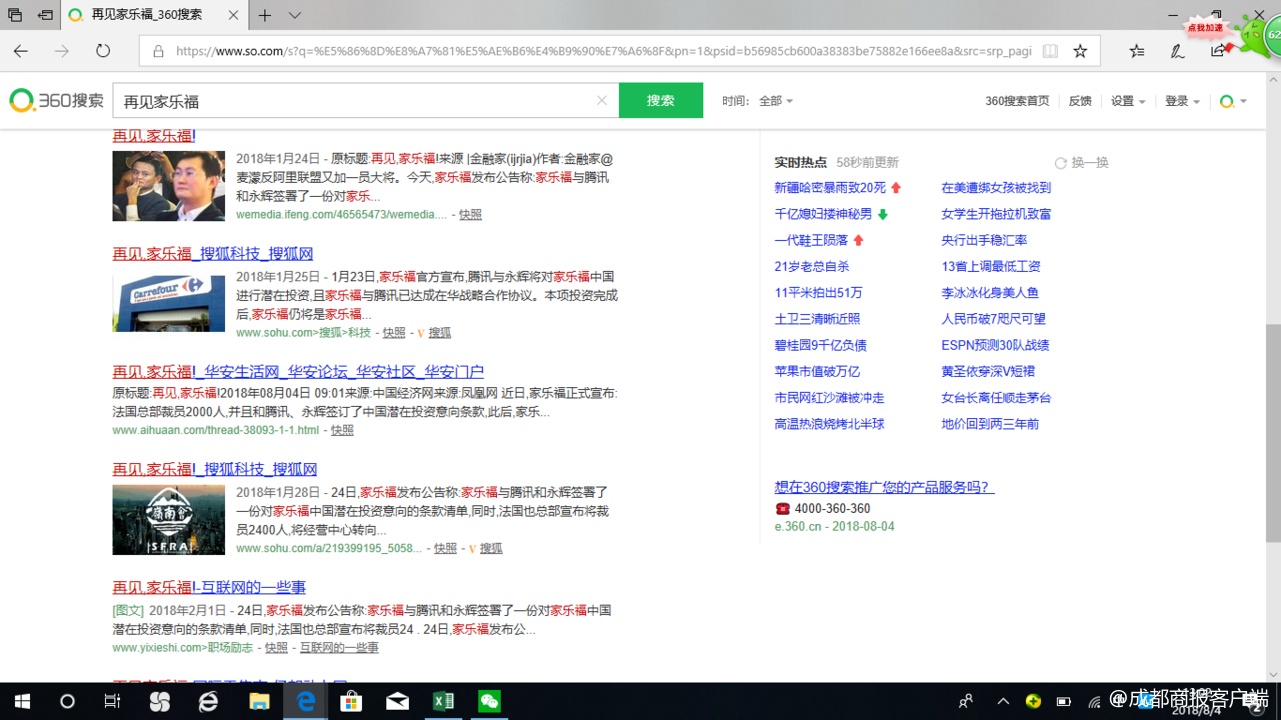1281x720 pixels.
Task: Open 360搜索首页 link
Action: (x=1017, y=101)
